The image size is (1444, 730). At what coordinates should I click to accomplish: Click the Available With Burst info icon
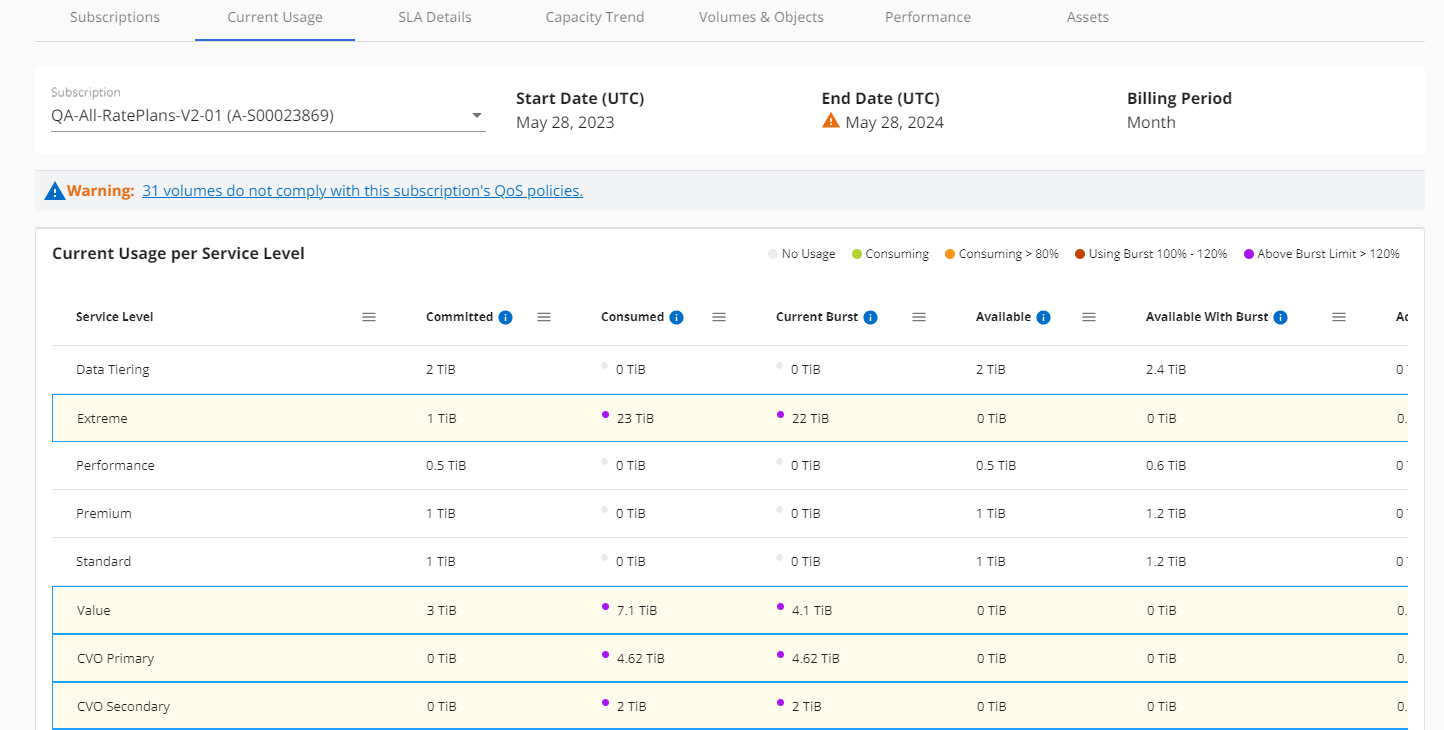pyautogui.click(x=1280, y=317)
